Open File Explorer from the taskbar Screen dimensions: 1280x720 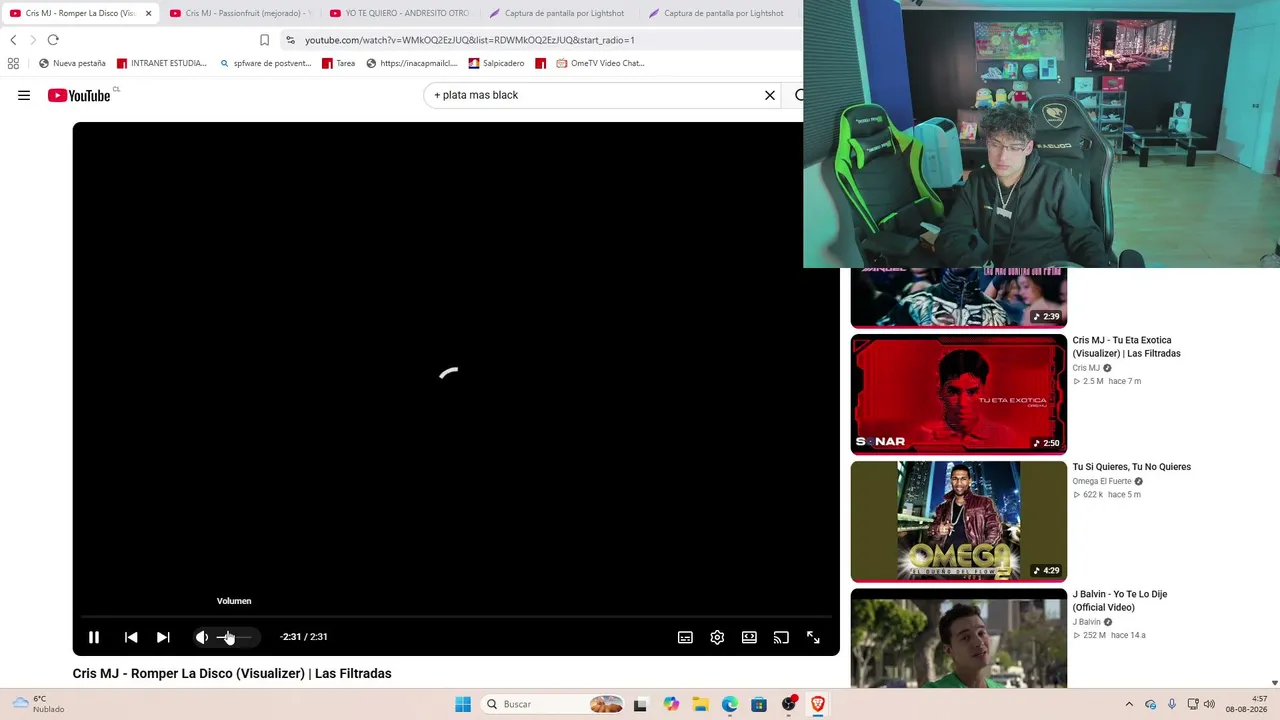701,704
